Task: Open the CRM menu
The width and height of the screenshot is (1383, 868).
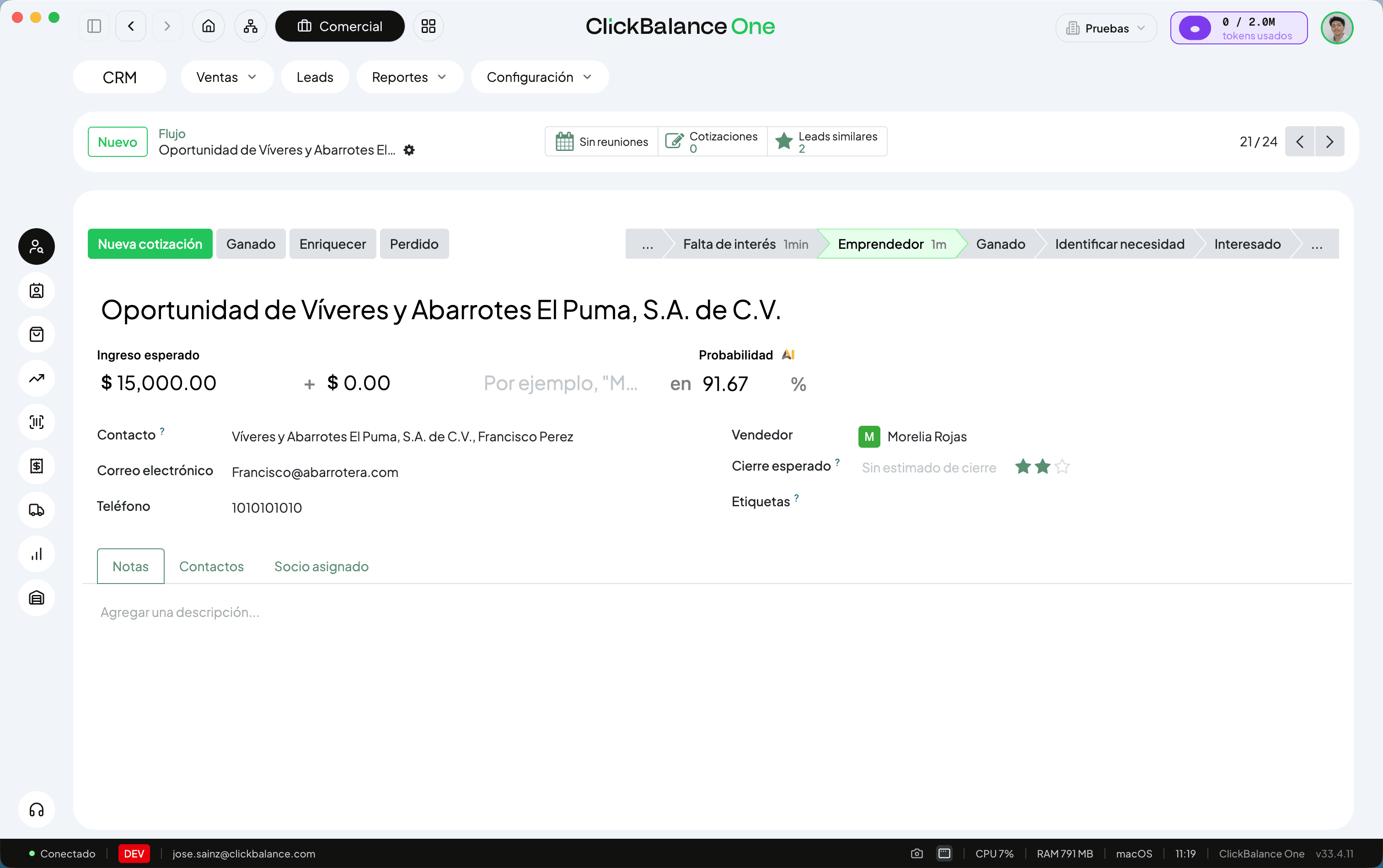Action: point(119,77)
